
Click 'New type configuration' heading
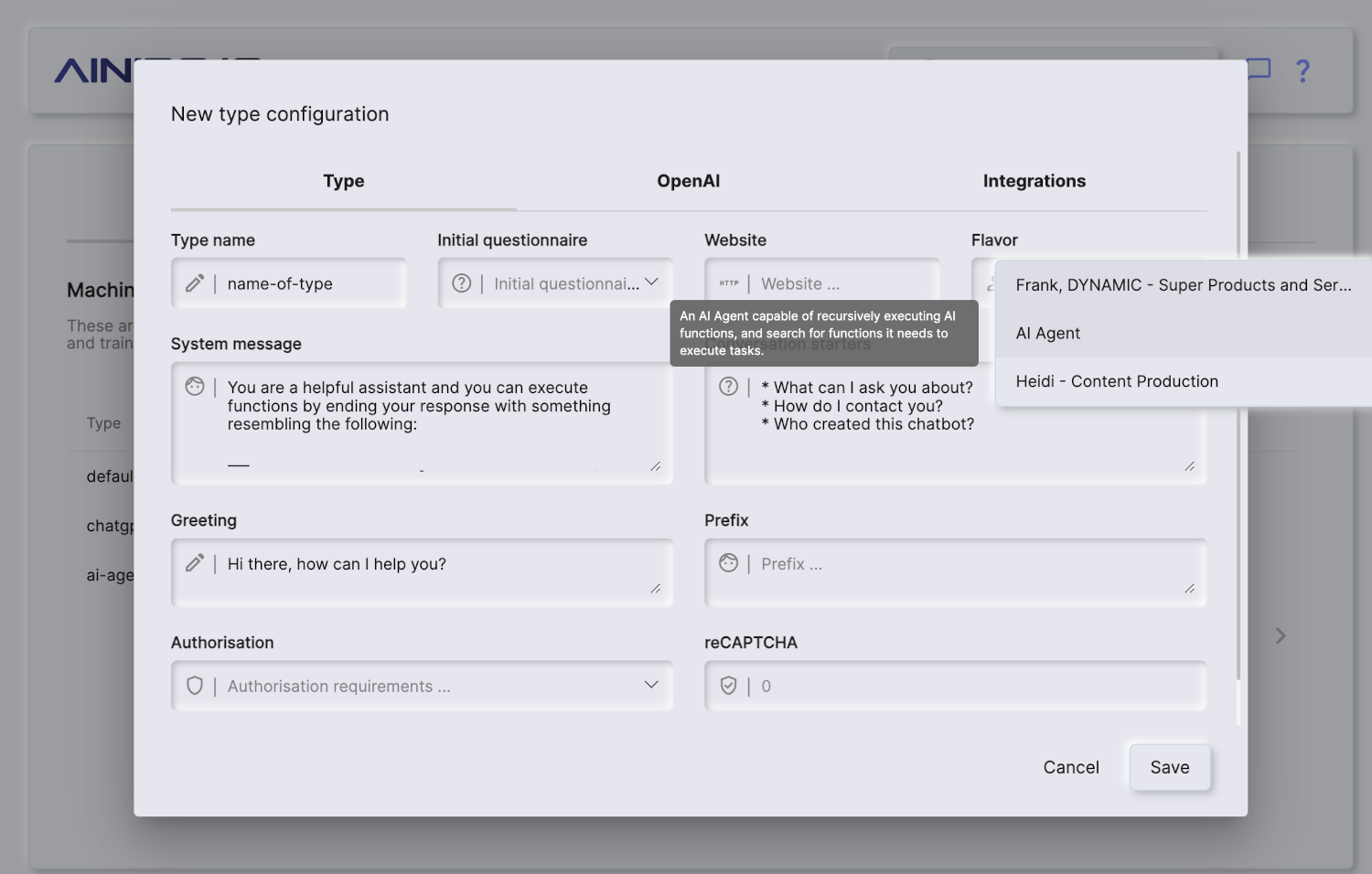(280, 114)
